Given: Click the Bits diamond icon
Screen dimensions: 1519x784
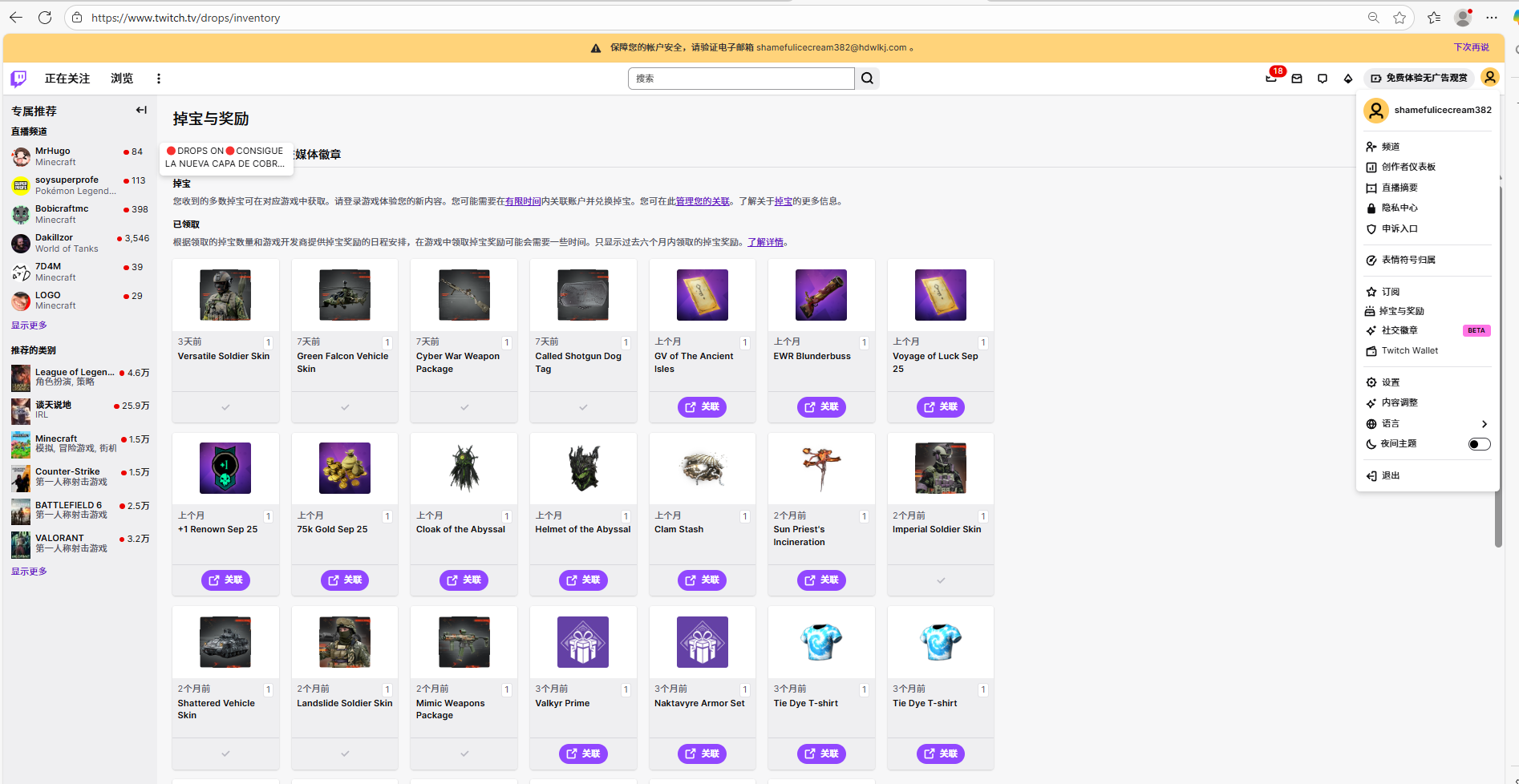Looking at the screenshot, I should (1348, 79).
